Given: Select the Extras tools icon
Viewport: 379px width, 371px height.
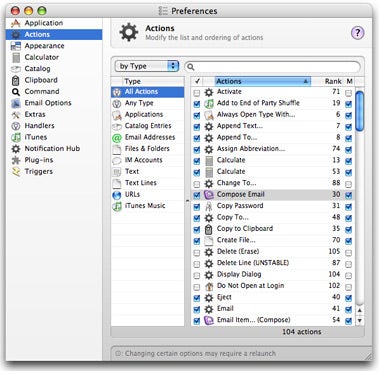Looking at the screenshot, I should [x=16, y=115].
